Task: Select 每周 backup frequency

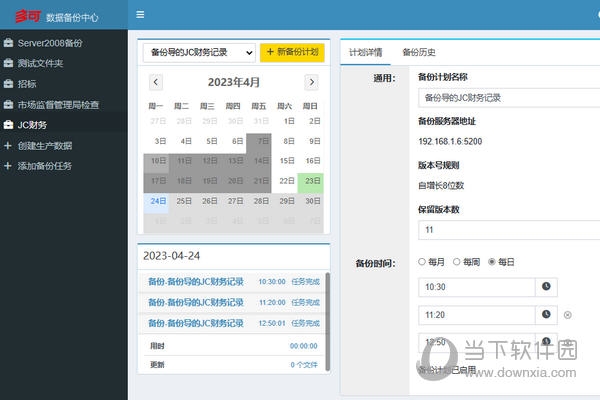Action: 457,262
